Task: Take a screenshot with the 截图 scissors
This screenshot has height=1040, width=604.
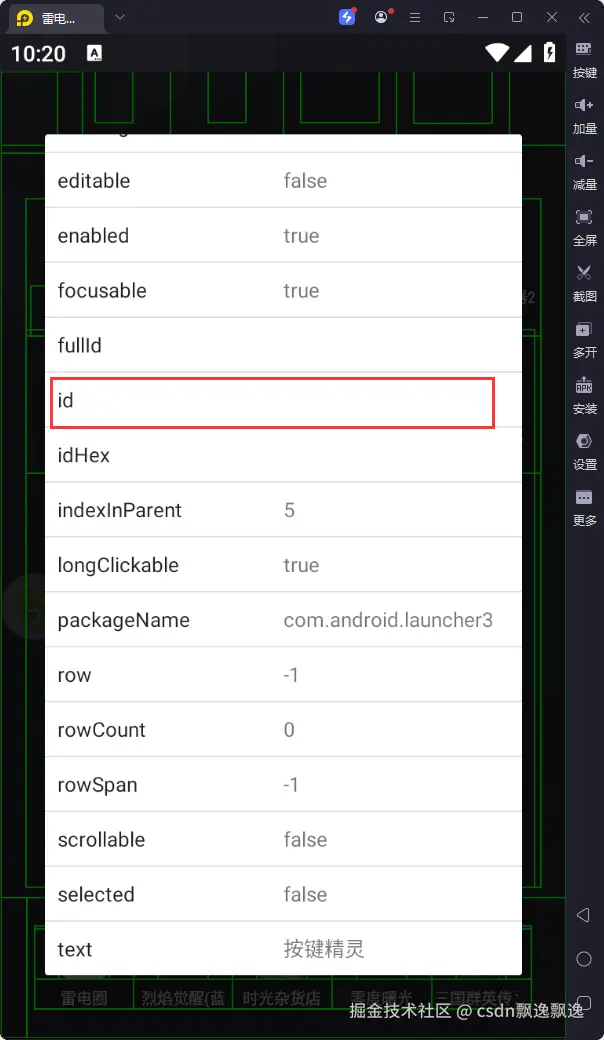Action: (x=584, y=282)
